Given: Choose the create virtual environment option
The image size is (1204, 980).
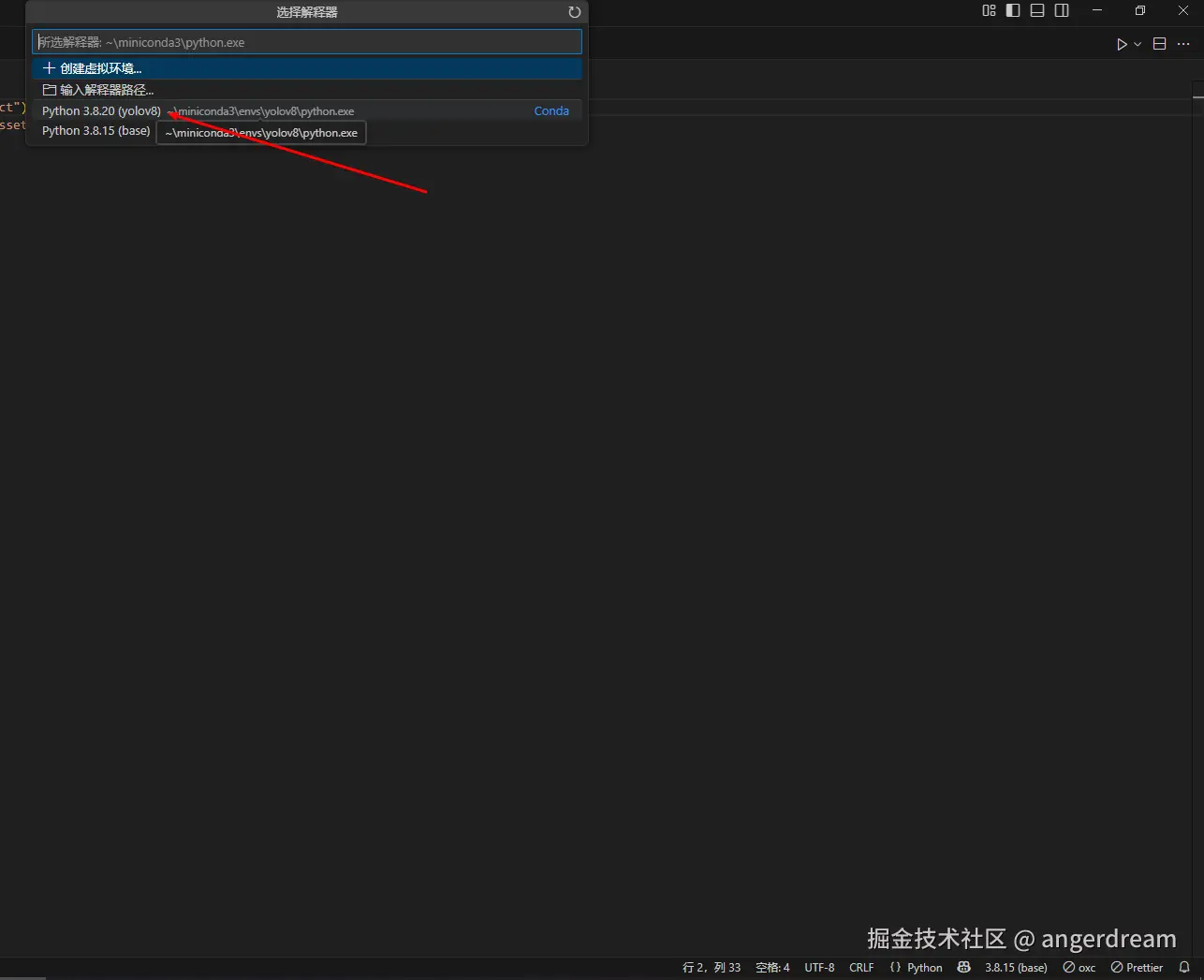Looking at the screenshot, I should (307, 68).
